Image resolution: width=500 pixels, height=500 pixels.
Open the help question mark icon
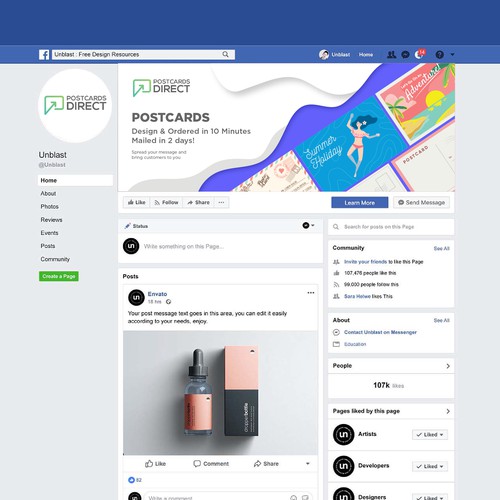point(440,55)
